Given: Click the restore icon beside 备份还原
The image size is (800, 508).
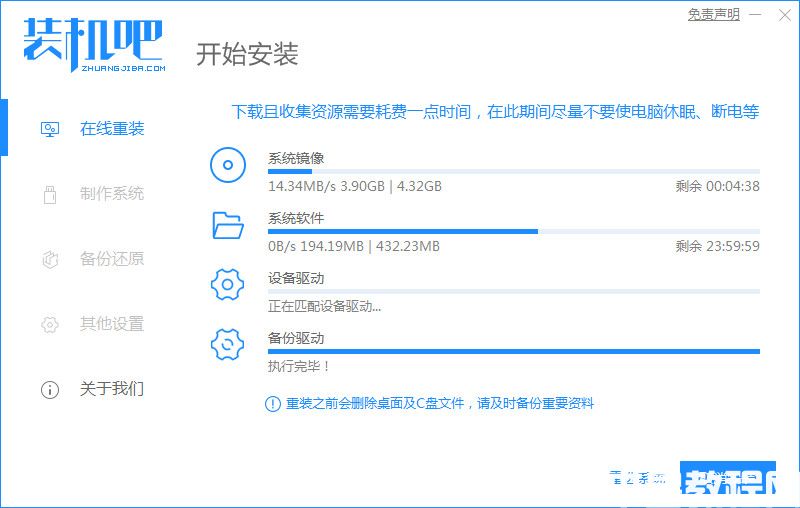Looking at the screenshot, I should coord(50,260).
